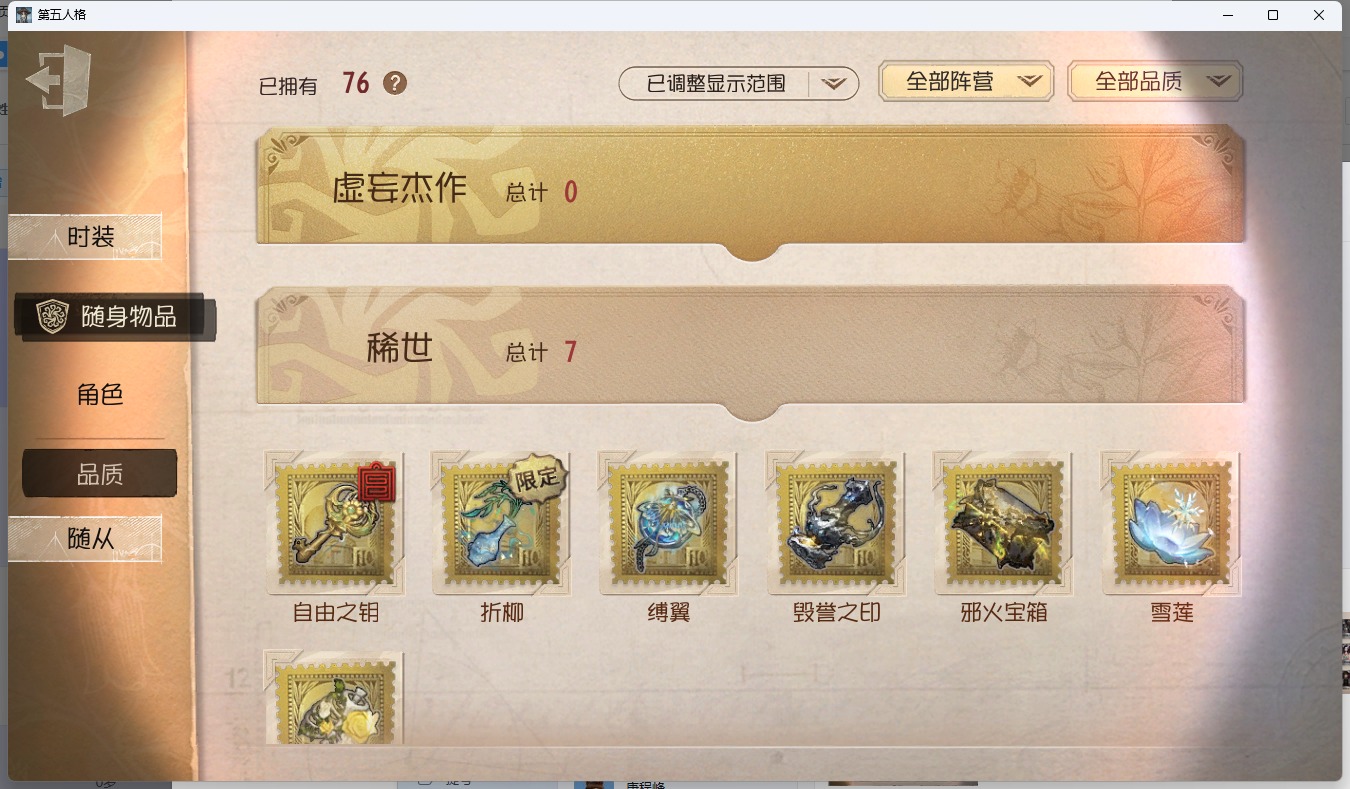Image resolution: width=1350 pixels, height=789 pixels.
Task: Choose the 雪莲 snow lotus accessory
Action: pos(1171,523)
